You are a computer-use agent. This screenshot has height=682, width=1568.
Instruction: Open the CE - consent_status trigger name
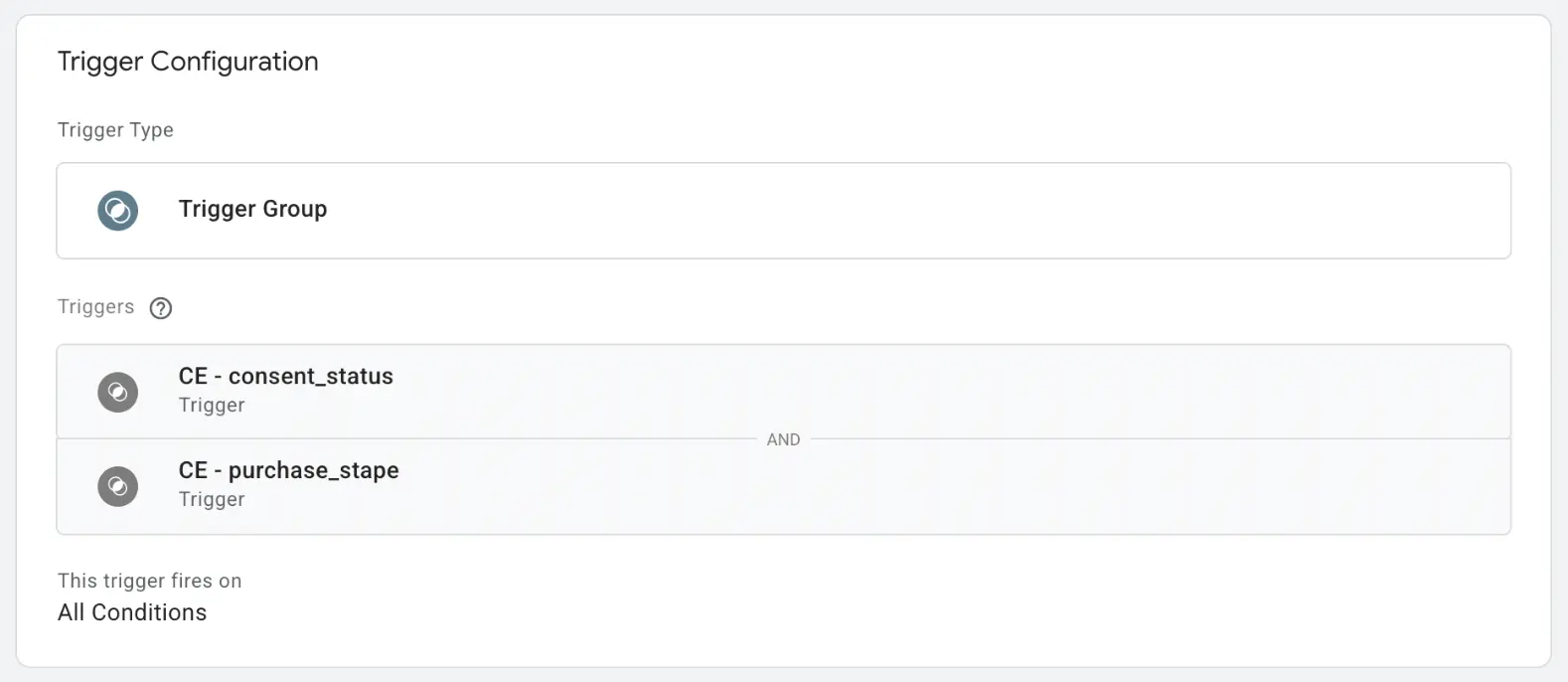coord(286,376)
